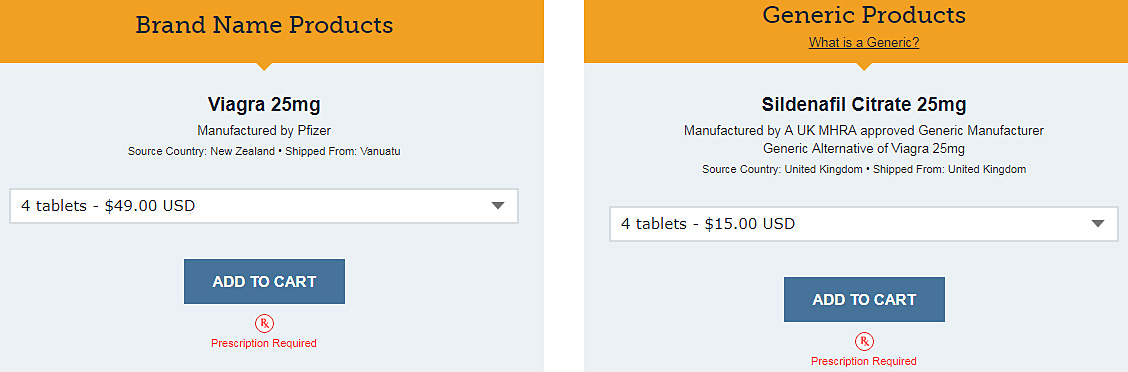Screen dimensions: 1128x372
Task: Click the Sildenafil Citrate 25mg product title
Action: coord(864,104)
